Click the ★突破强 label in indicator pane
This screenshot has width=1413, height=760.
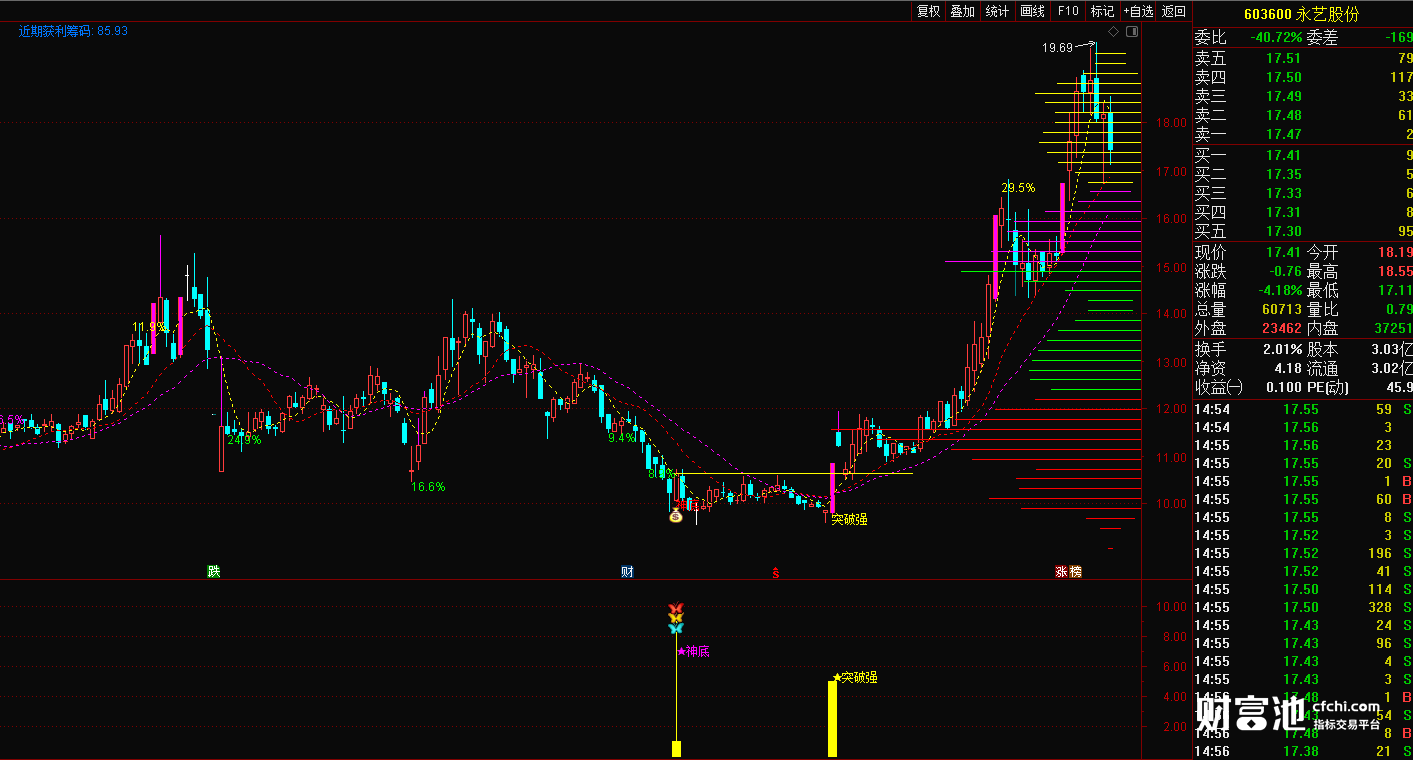pyautogui.click(x=853, y=677)
